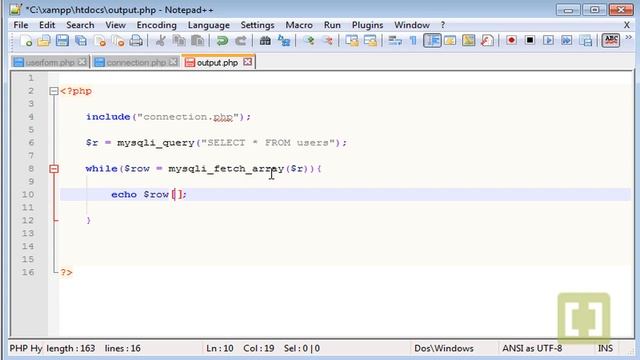Click the Save All toolbar icon
The width and height of the screenshot is (640, 360).
coord(81,40)
